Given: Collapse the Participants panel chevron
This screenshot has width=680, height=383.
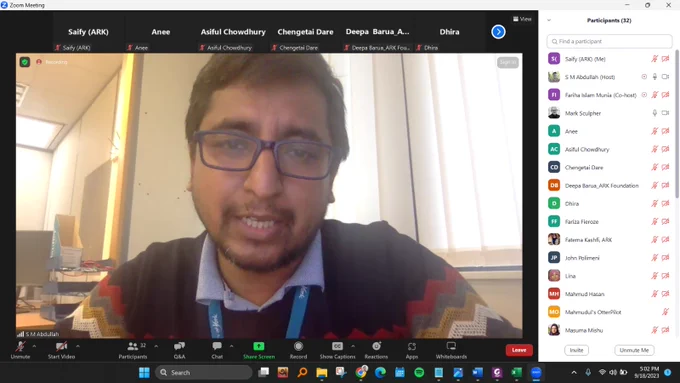Looking at the screenshot, I should click(x=549, y=20).
